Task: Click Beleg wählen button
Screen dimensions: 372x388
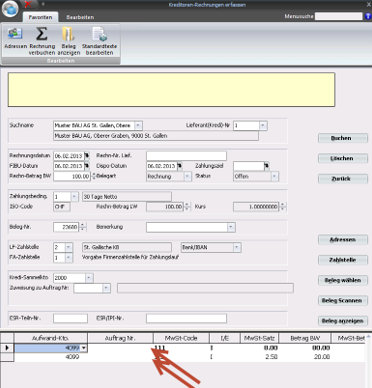Action: point(343,280)
